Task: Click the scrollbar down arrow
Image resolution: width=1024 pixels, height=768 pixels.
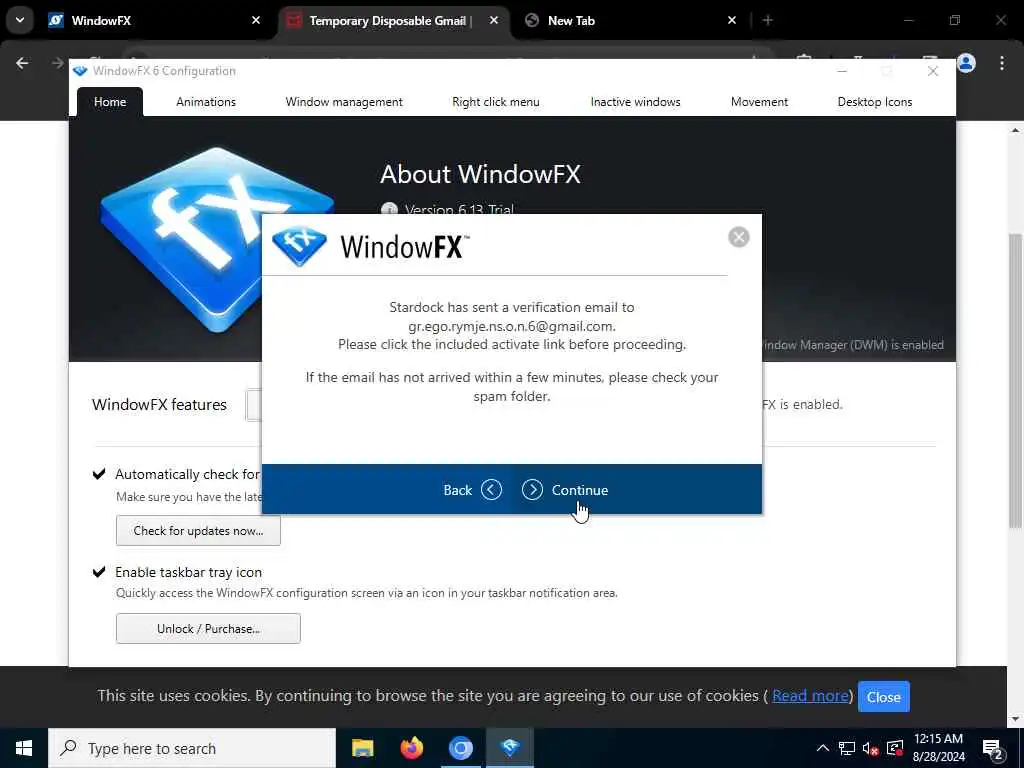Action: click(x=1015, y=719)
